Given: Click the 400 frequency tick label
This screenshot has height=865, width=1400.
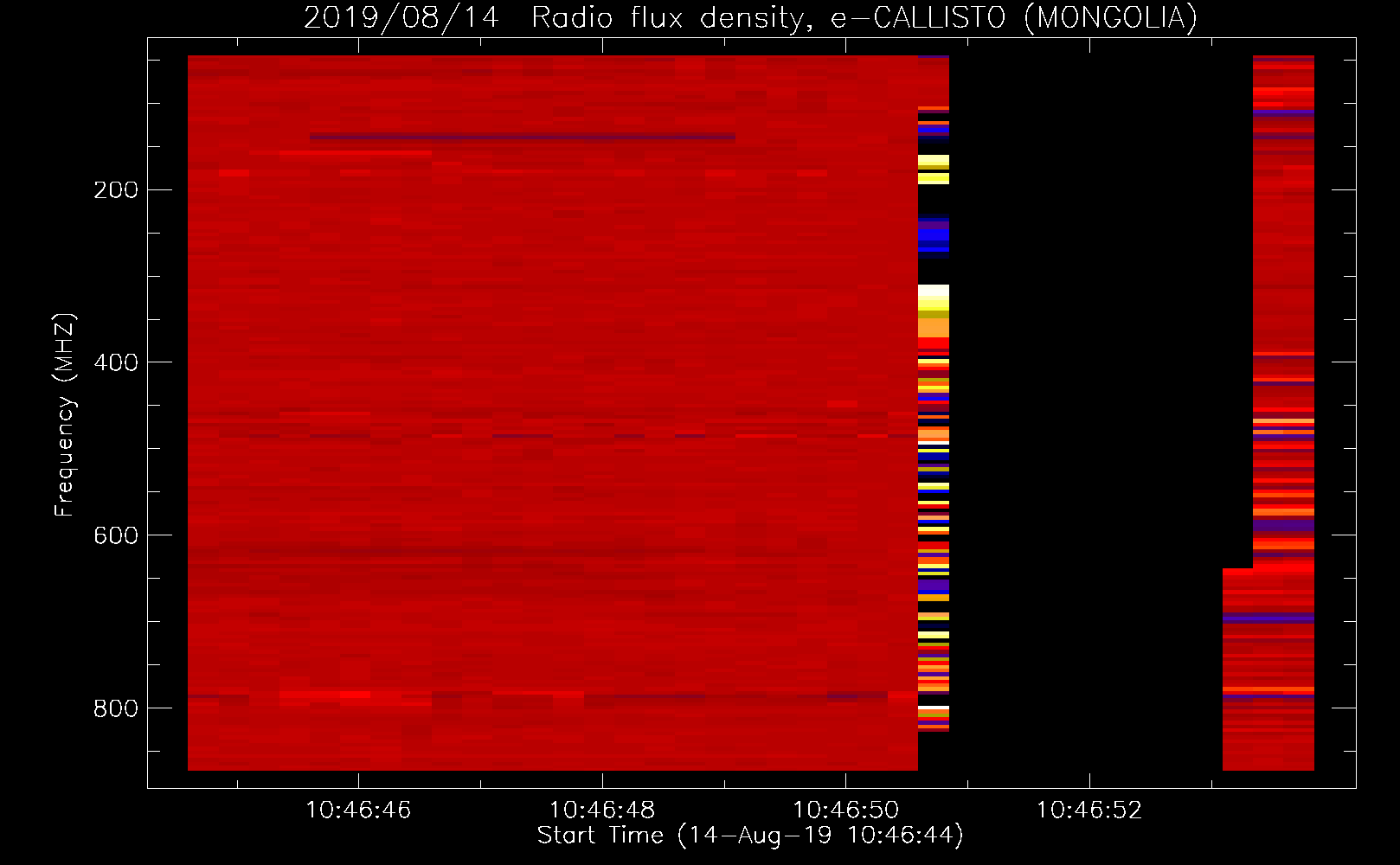Looking at the screenshot, I should pyautogui.click(x=116, y=362).
